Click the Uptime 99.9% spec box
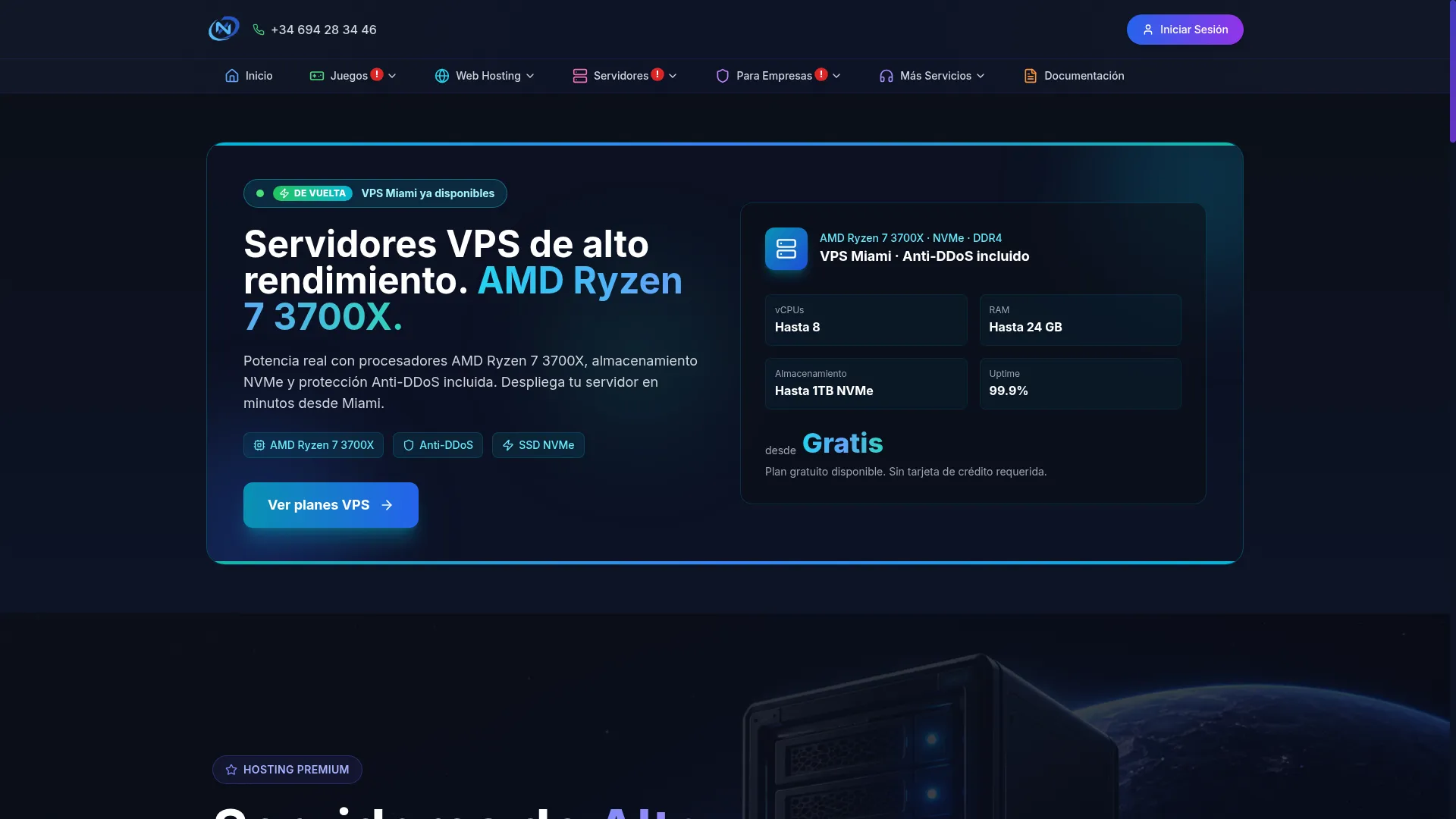Screen dimensions: 1456x819 coord(1081,384)
